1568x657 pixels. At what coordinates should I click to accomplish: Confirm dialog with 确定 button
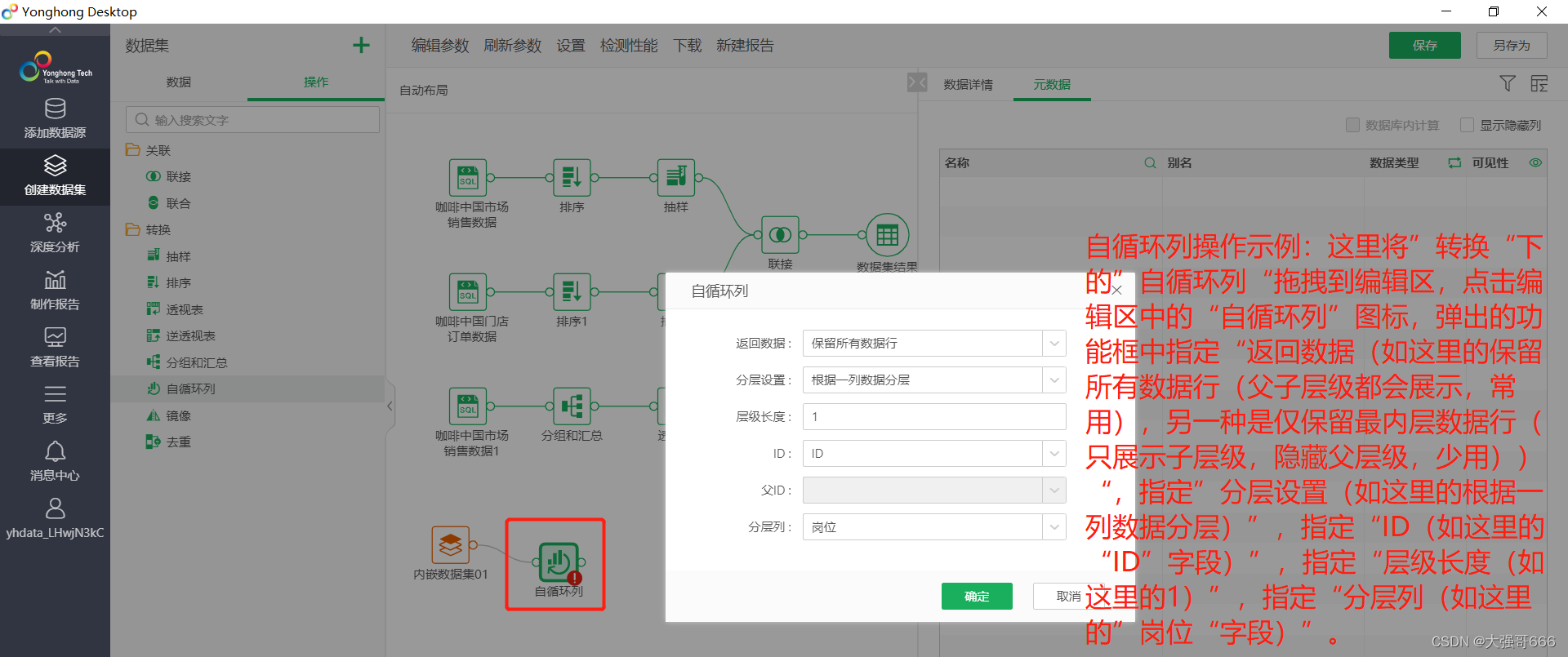point(977,596)
